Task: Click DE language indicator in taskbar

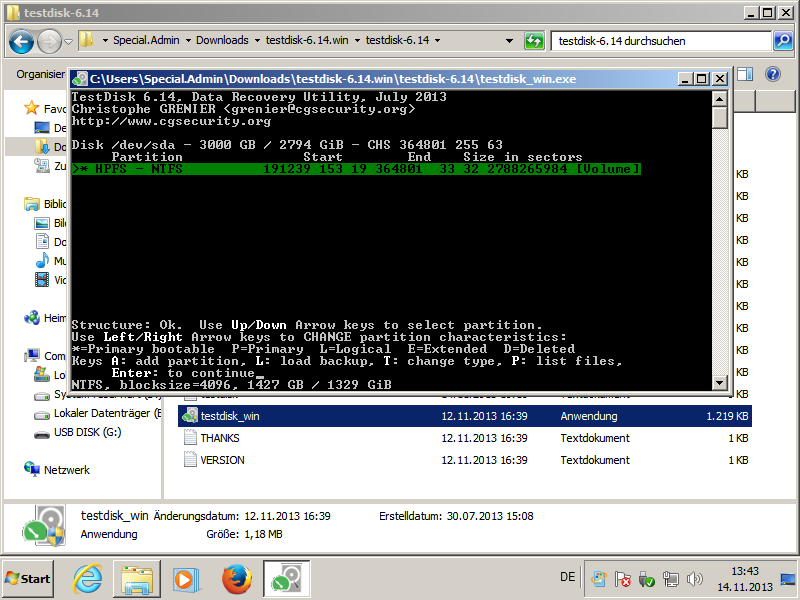Action: click(567, 577)
